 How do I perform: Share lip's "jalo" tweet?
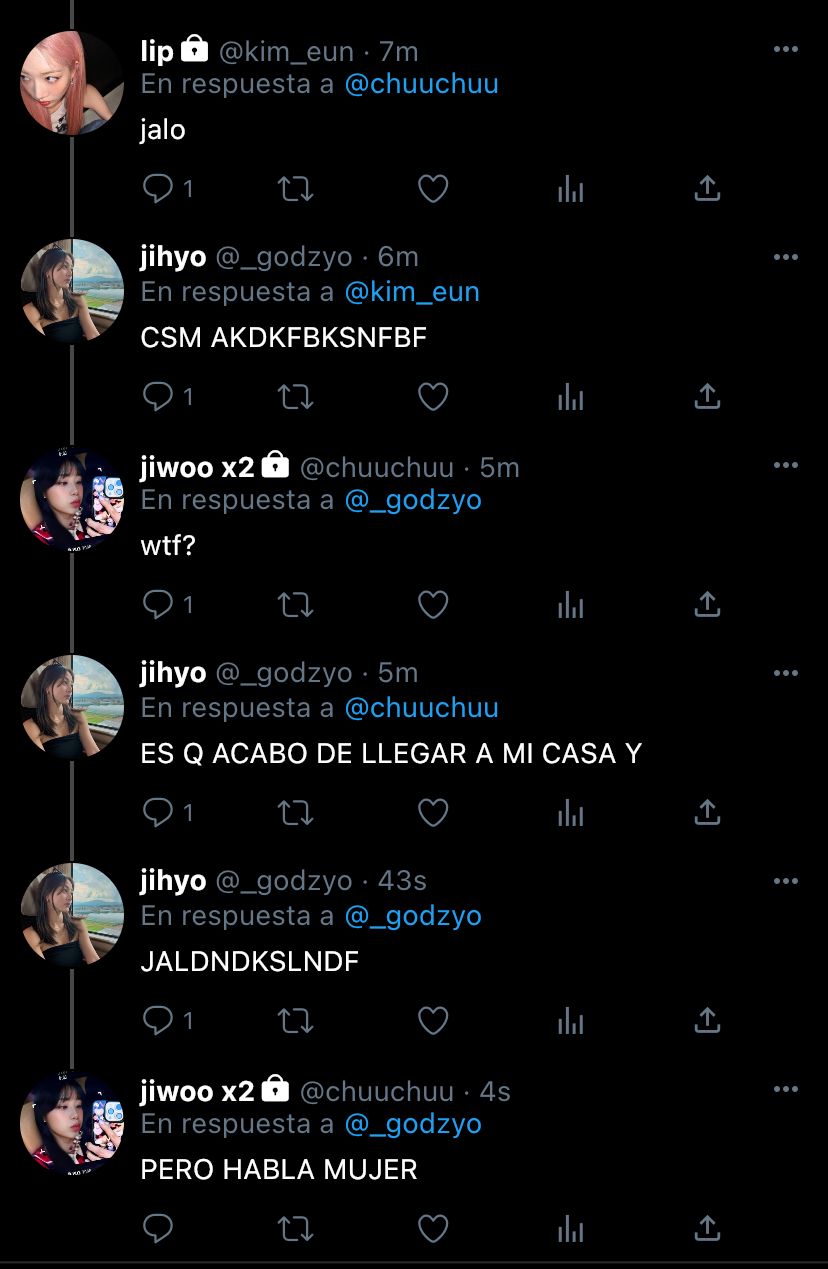pyautogui.click(x=707, y=188)
